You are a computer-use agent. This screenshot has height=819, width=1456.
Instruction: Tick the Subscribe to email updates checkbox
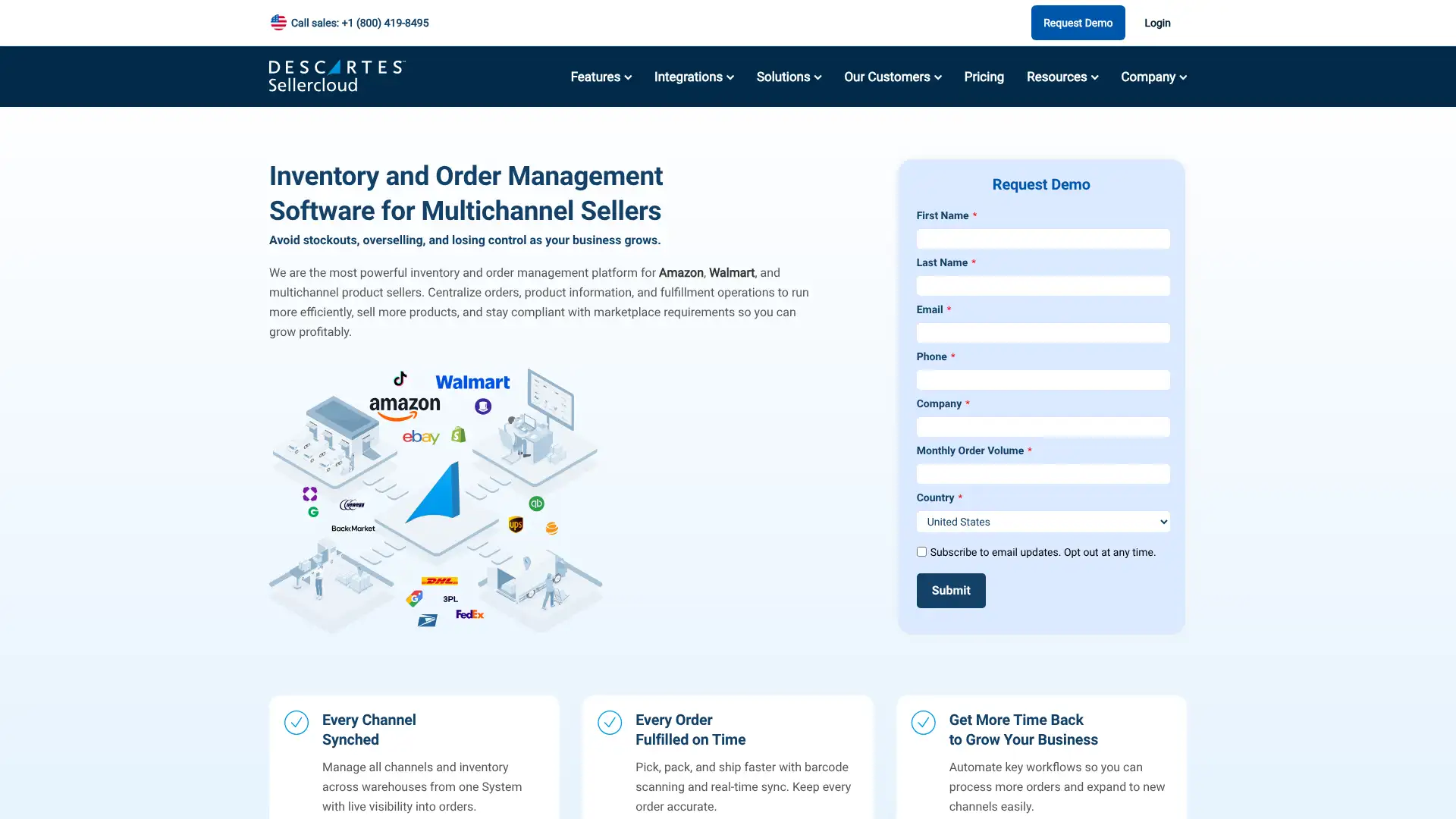[x=921, y=552]
